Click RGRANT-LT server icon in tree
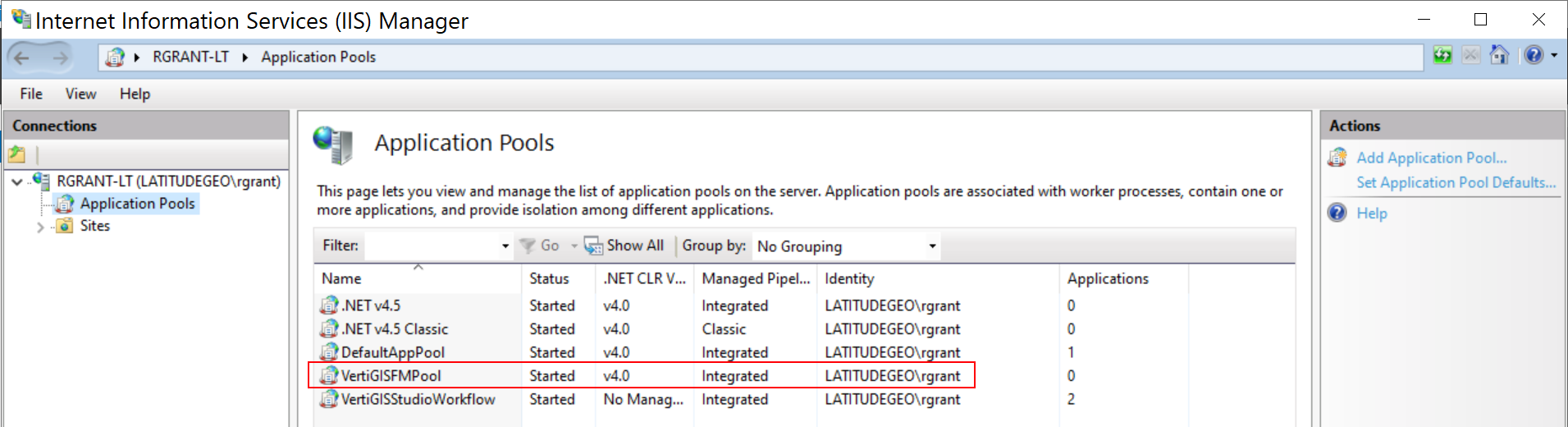 coord(42,181)
